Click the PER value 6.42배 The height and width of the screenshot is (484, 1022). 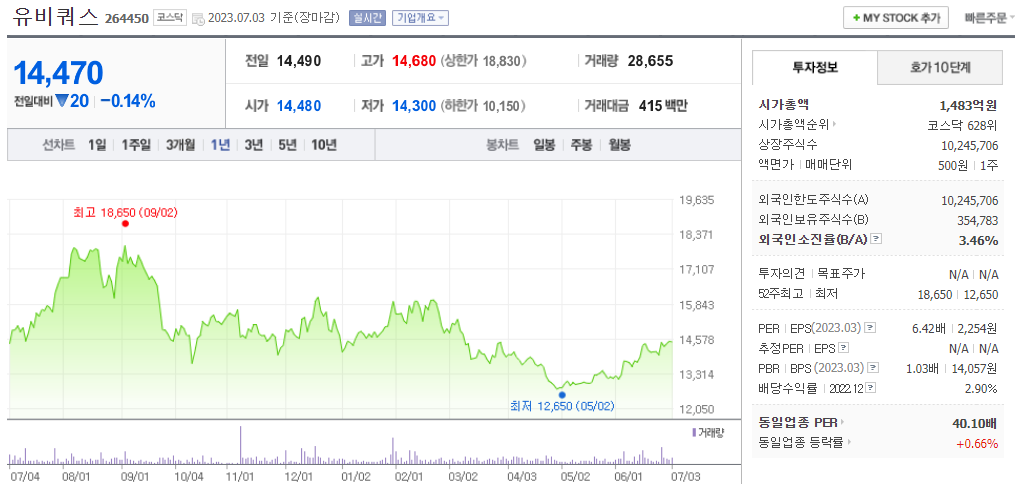click(929, 328)
